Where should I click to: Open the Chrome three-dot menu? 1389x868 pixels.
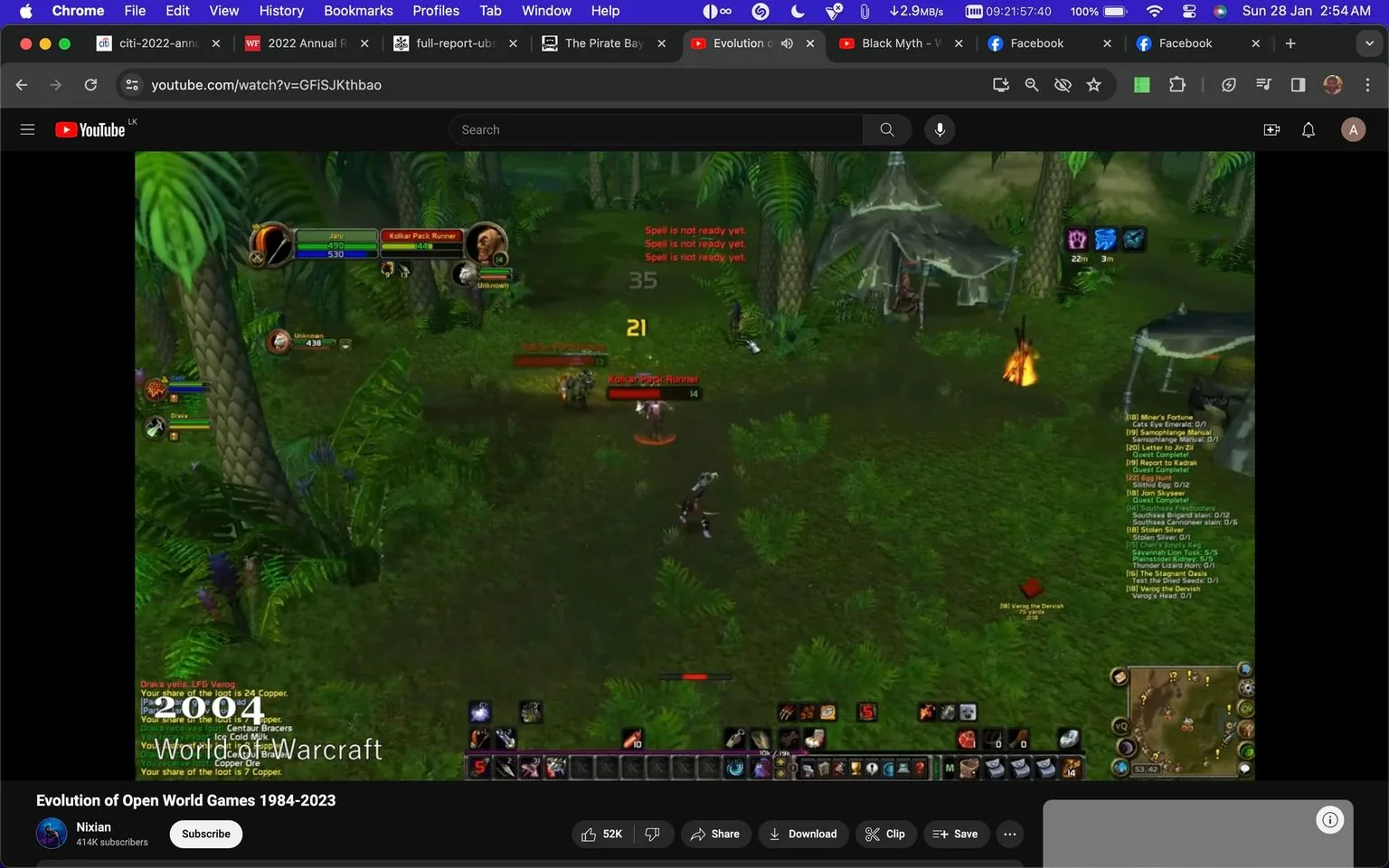1367,85
